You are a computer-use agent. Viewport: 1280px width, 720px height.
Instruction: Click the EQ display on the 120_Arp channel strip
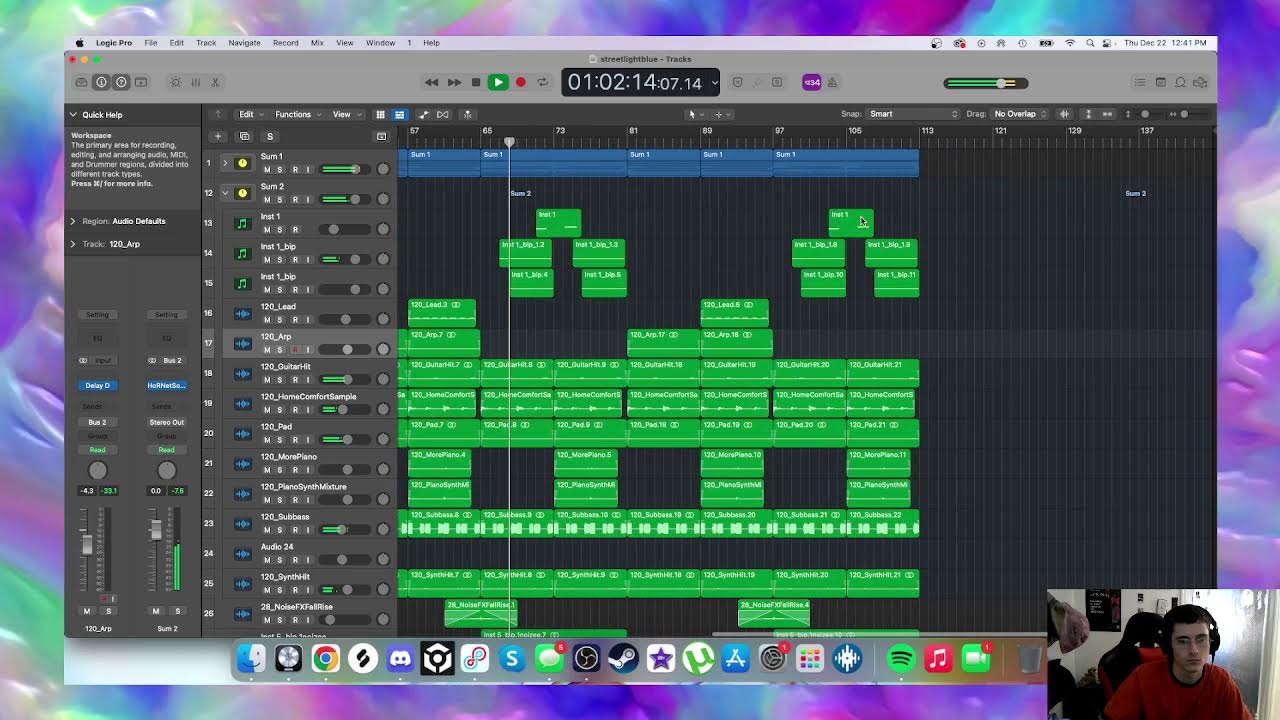97,338
